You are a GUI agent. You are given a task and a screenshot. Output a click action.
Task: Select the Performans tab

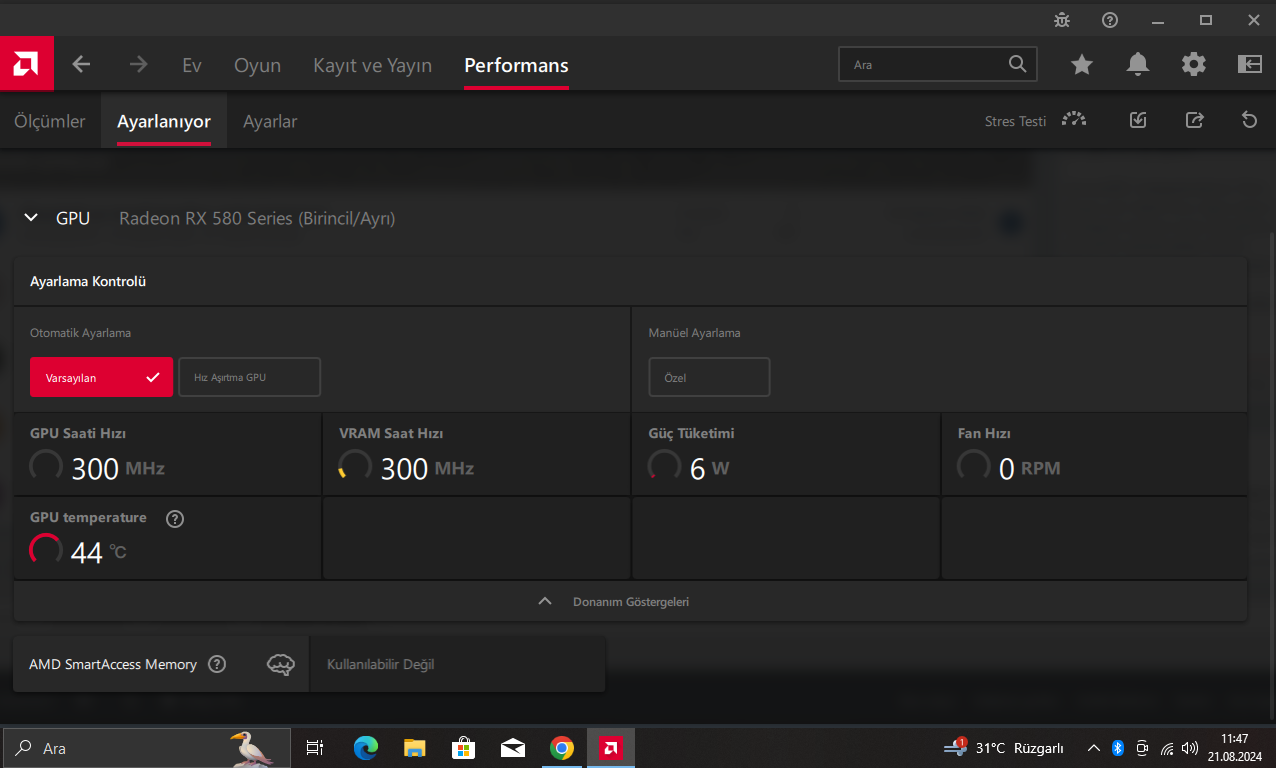click(x=516, y=65)
